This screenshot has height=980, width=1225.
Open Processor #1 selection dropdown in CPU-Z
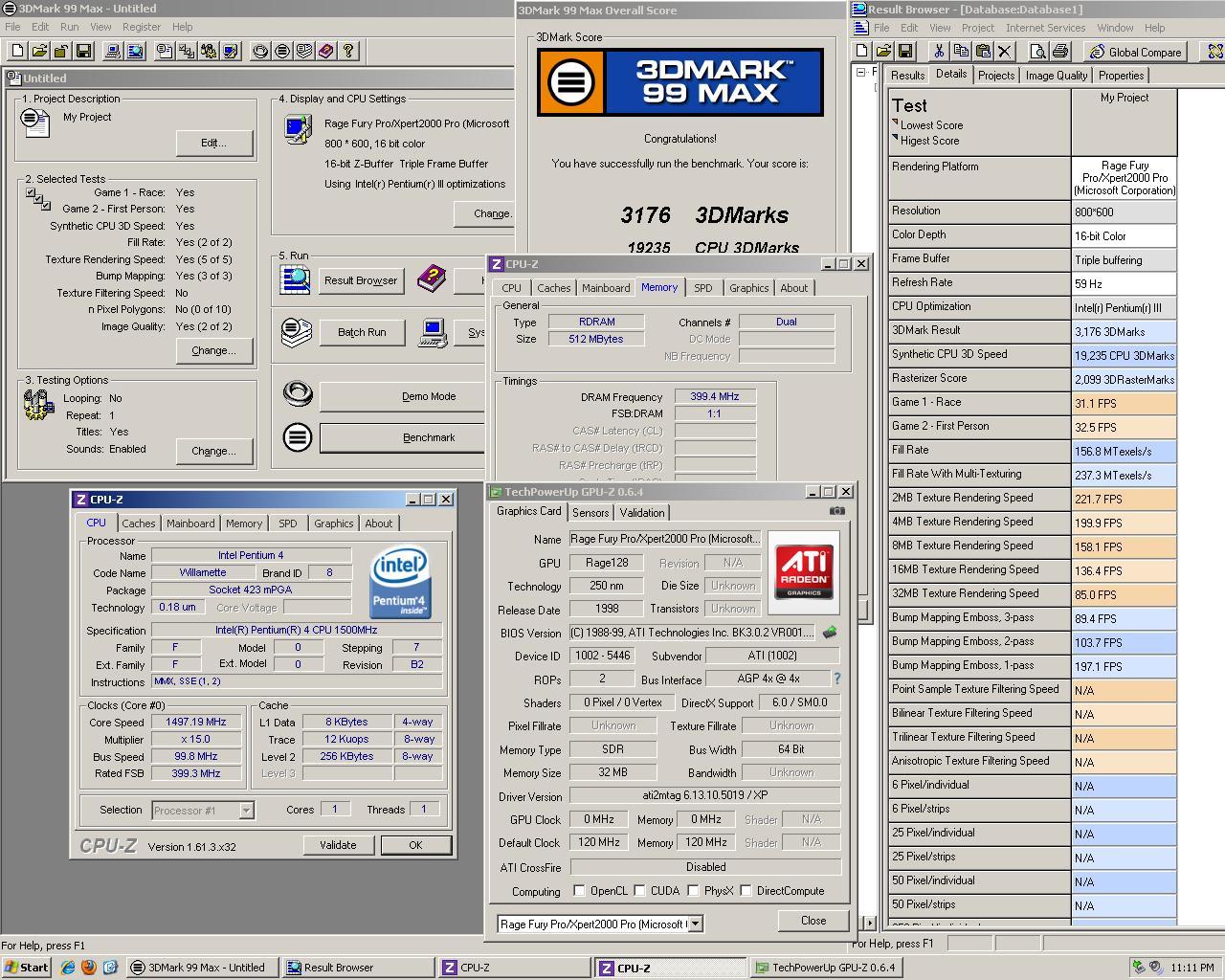(246, 810)
